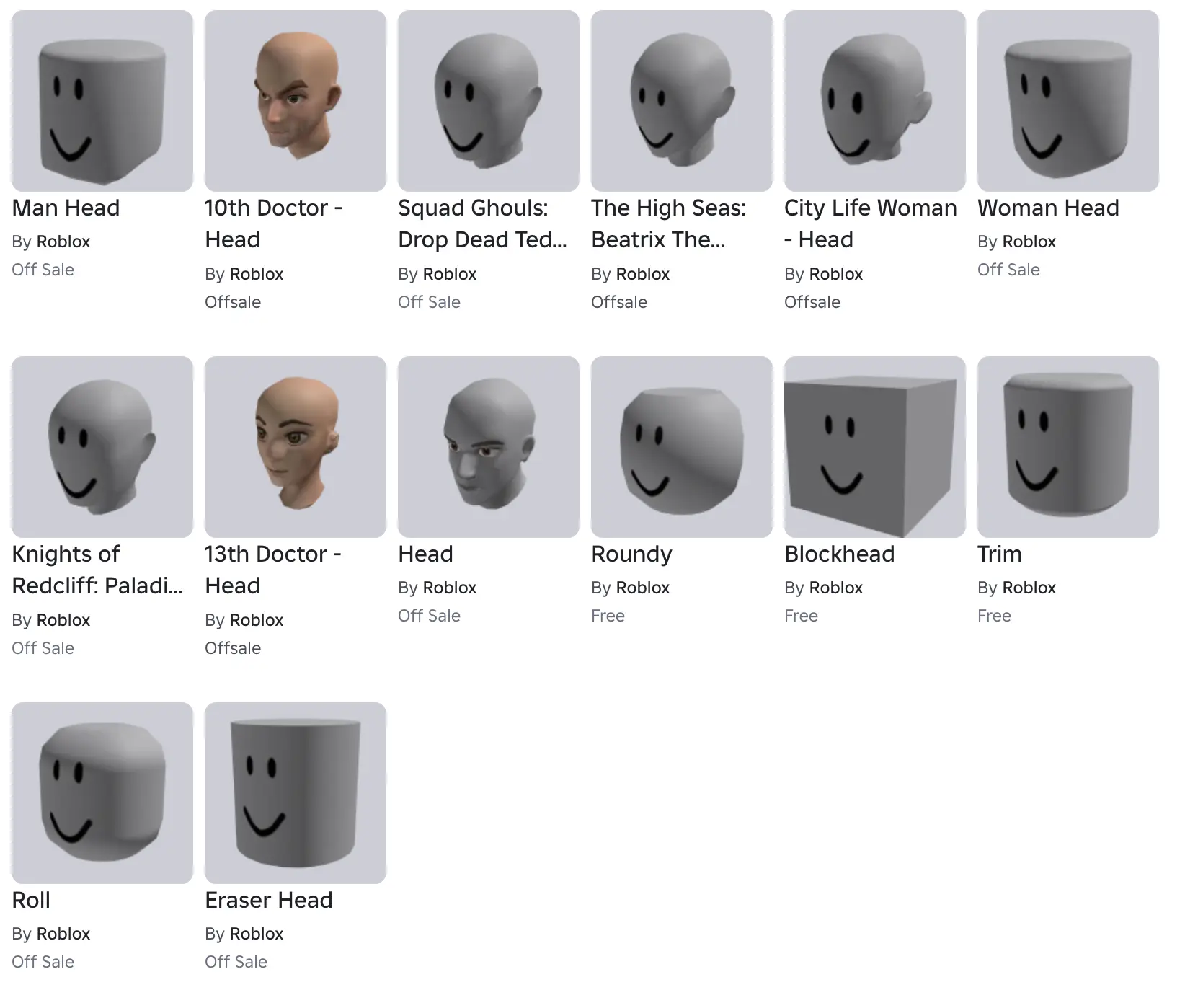This screenshot has height=1008, width=1185.
Task: Open Squad Ghouls: Drop Dead Ted title link
Action: 482,224
